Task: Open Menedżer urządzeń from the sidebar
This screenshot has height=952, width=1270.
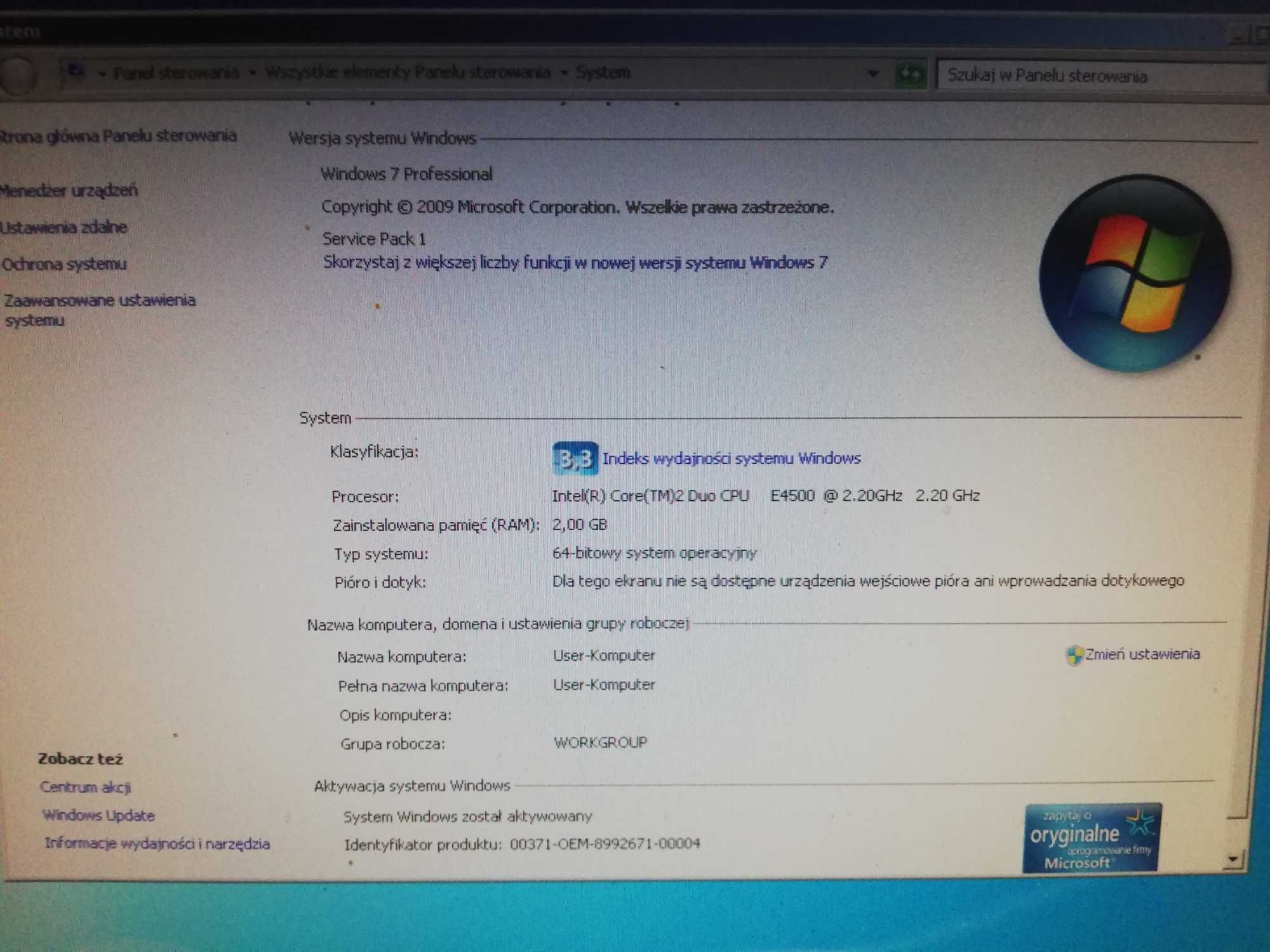Action: coord(68,190)
